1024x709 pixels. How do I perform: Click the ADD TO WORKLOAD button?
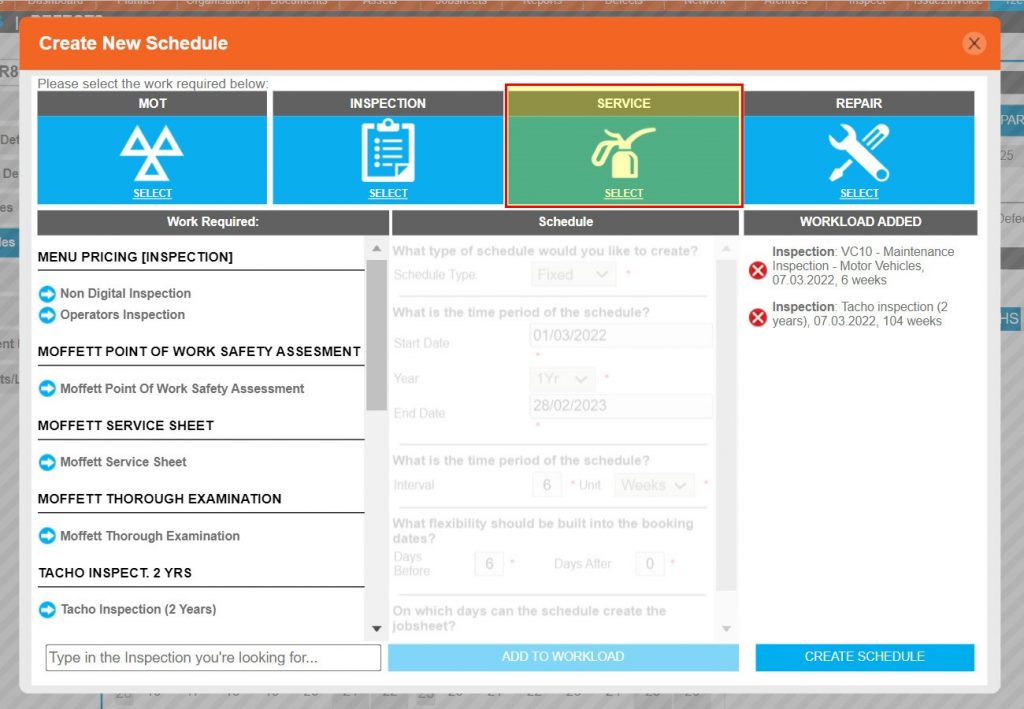564,657
